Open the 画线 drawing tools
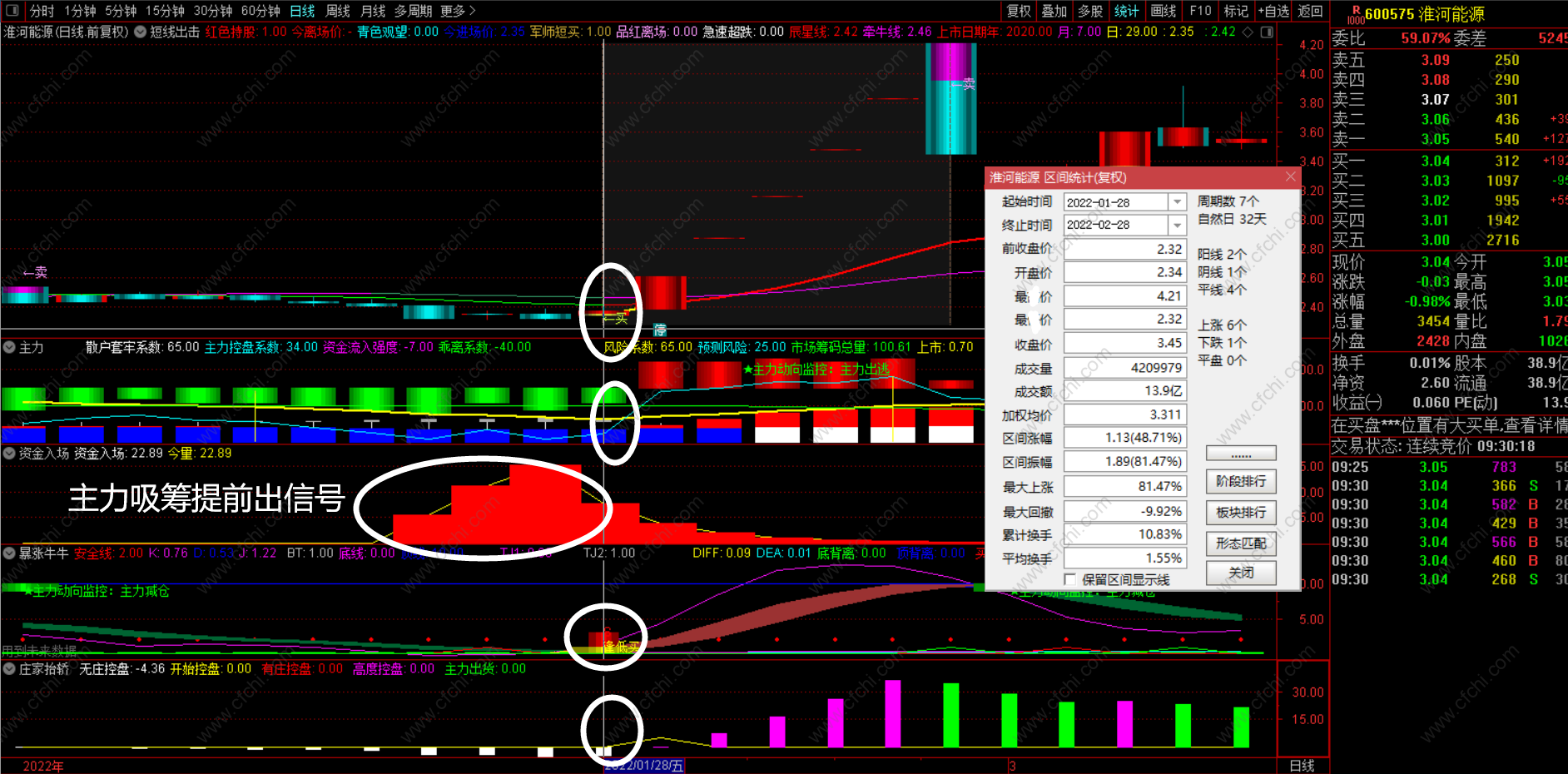This screenshot has width=1568, height=774. pyautogui.click(x=1164, y=11)
